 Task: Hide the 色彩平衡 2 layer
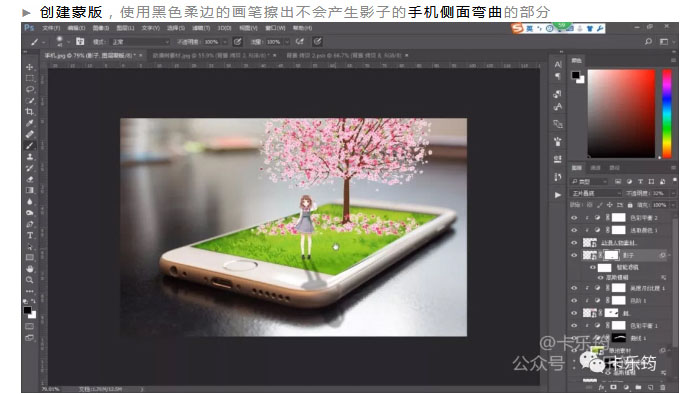click(574, 218)
